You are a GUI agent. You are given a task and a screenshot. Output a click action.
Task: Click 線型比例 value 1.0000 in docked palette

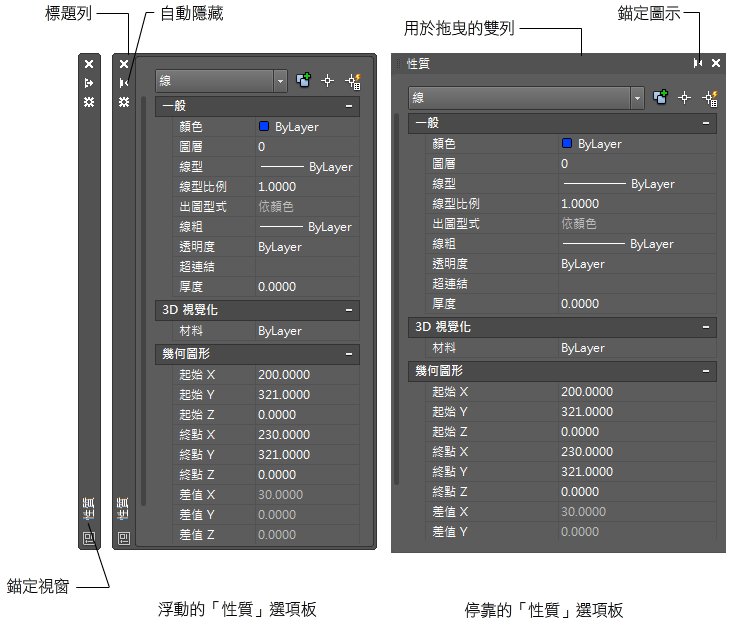[x=638, y=203]
